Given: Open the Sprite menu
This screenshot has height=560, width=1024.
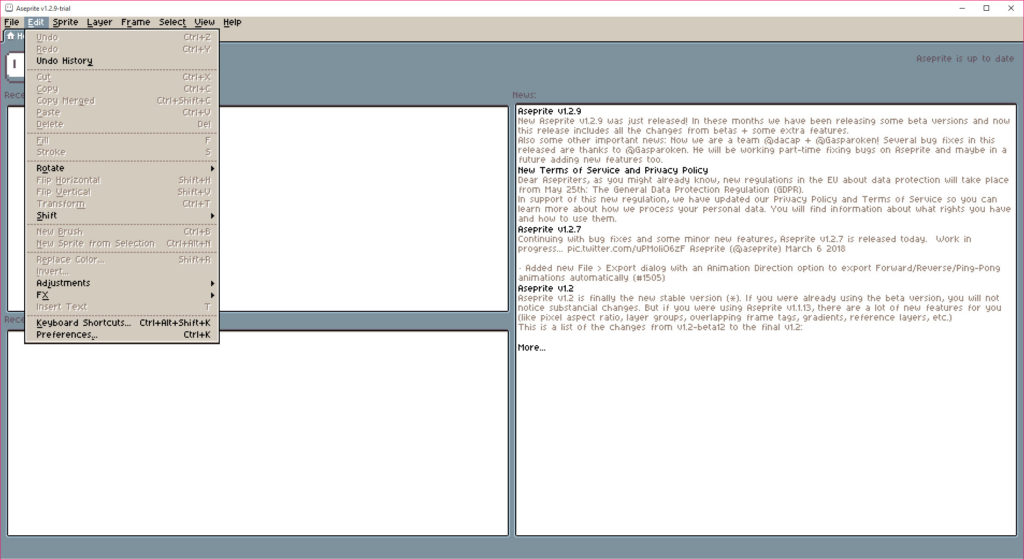Looking at the screenshot, I should click(x=65, y=22).
